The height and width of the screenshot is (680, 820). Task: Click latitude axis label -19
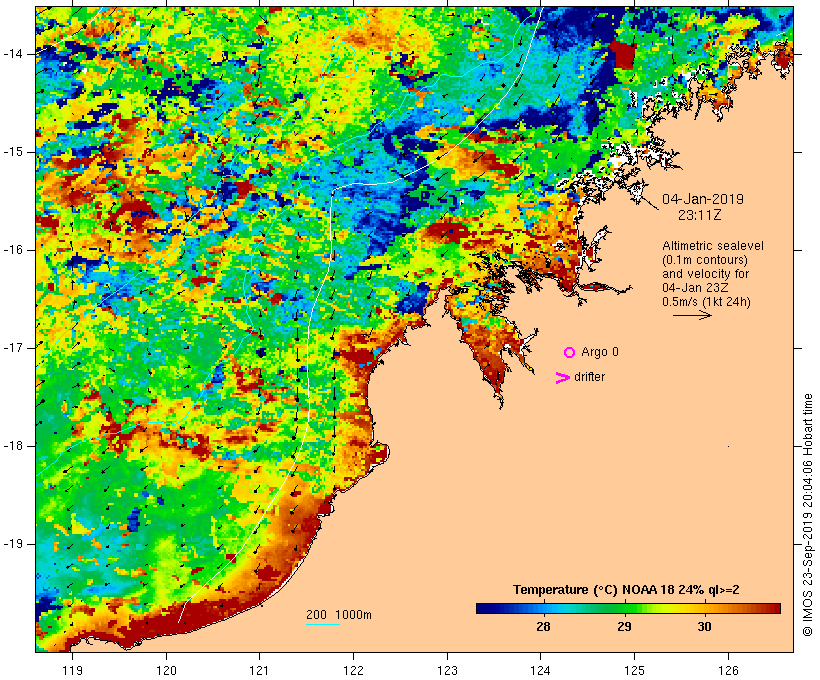pos(13,544)
